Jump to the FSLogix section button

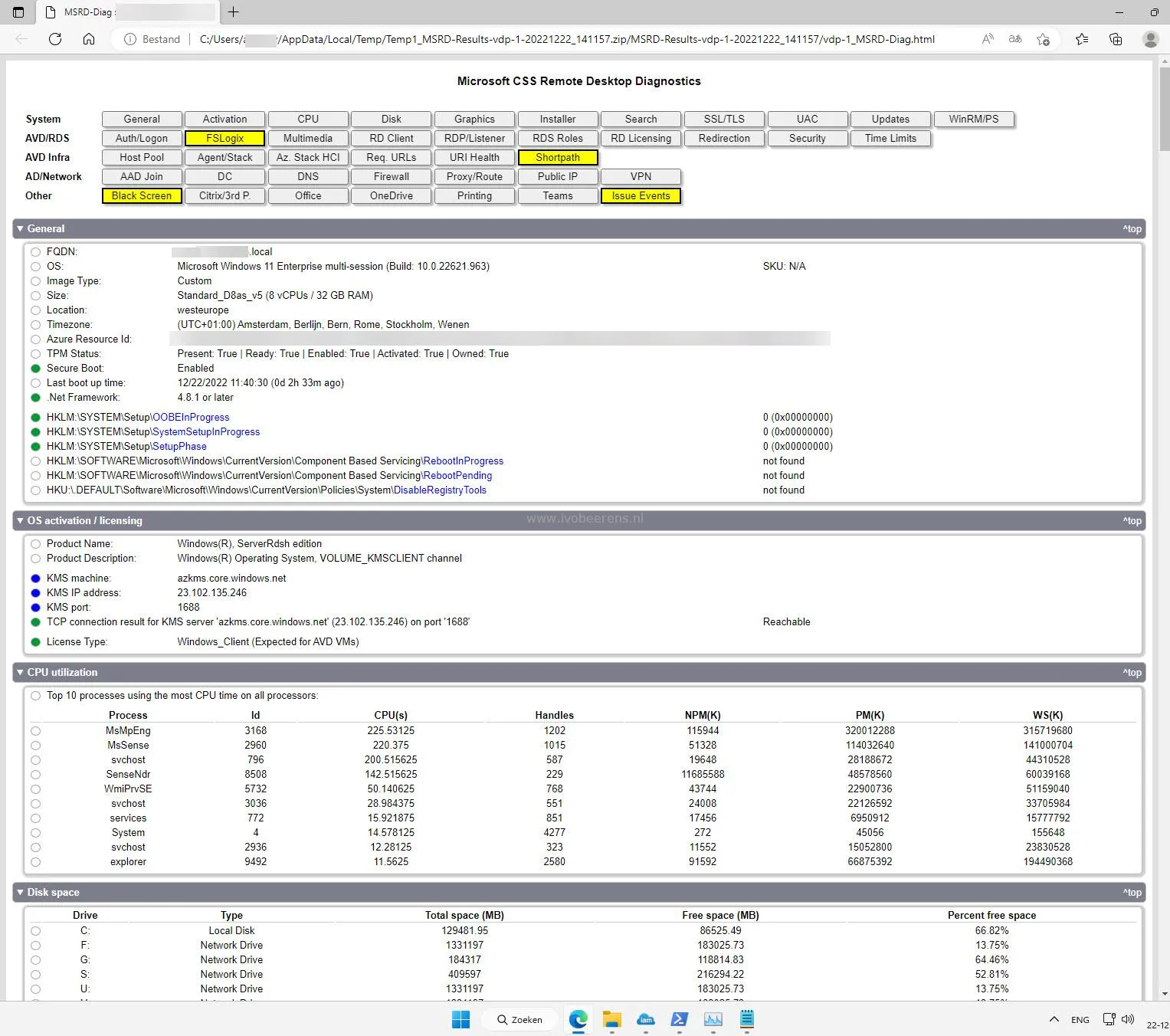pos(224,138)
